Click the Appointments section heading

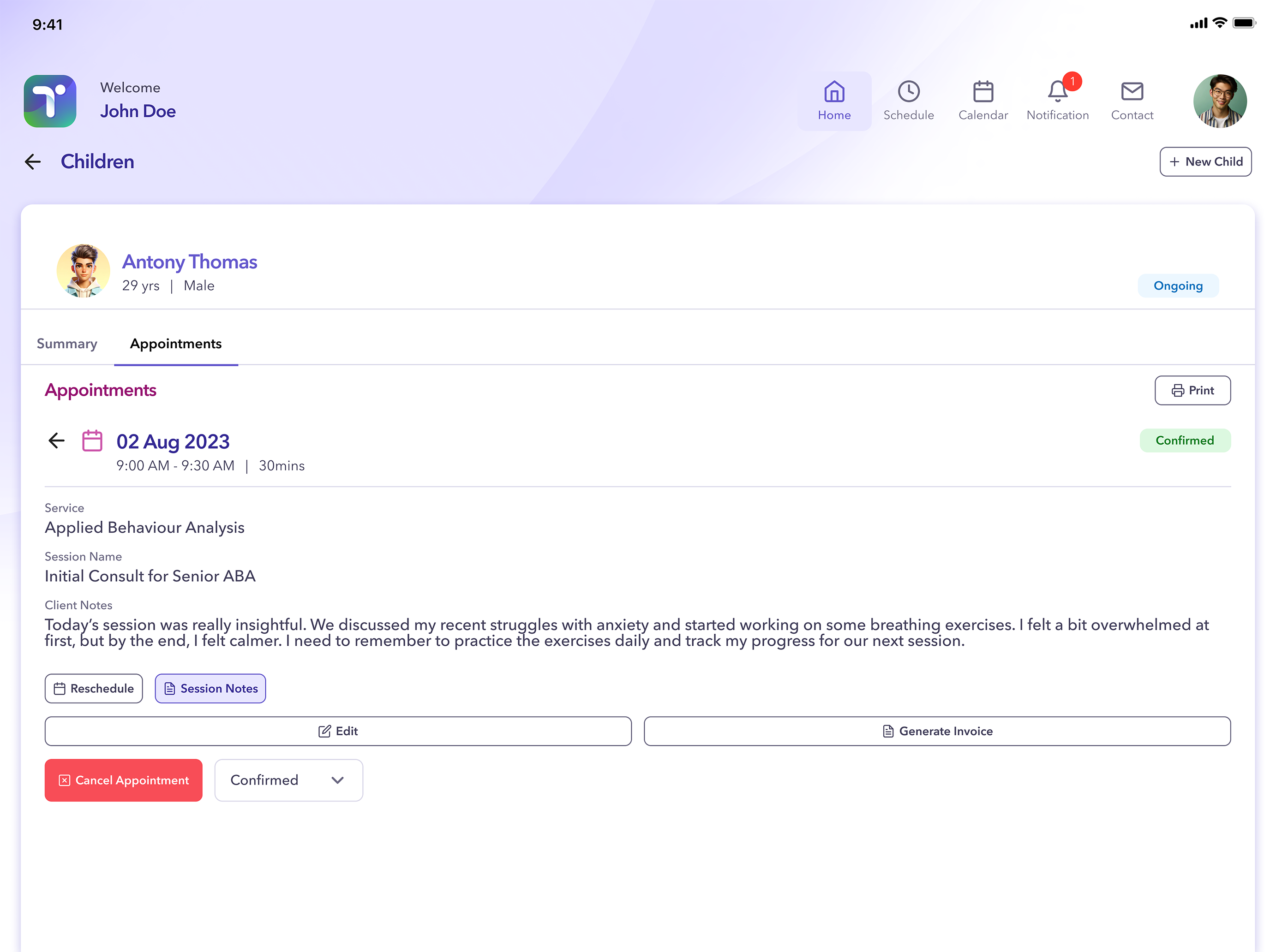coord(101,390)
